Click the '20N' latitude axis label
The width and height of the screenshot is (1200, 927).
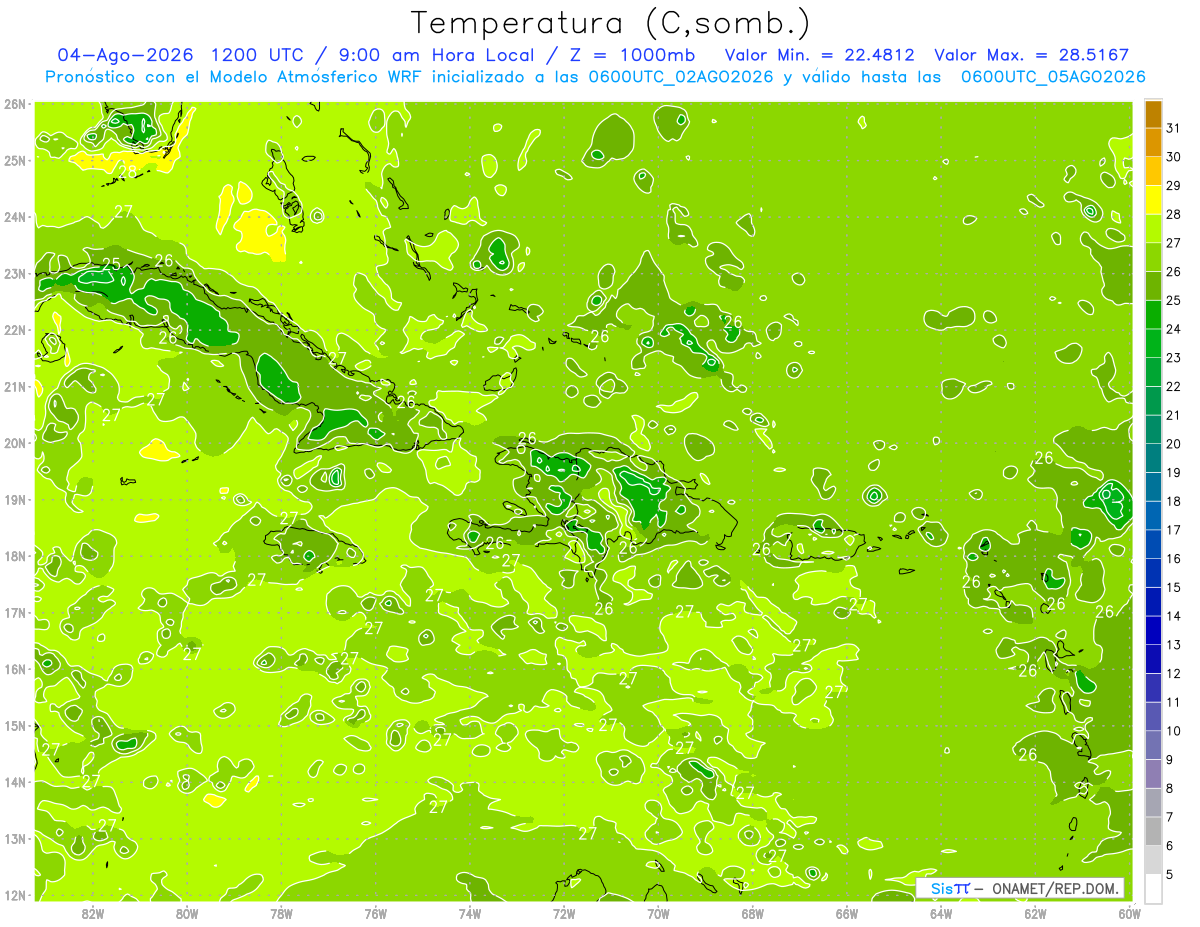tap(14, 443)
